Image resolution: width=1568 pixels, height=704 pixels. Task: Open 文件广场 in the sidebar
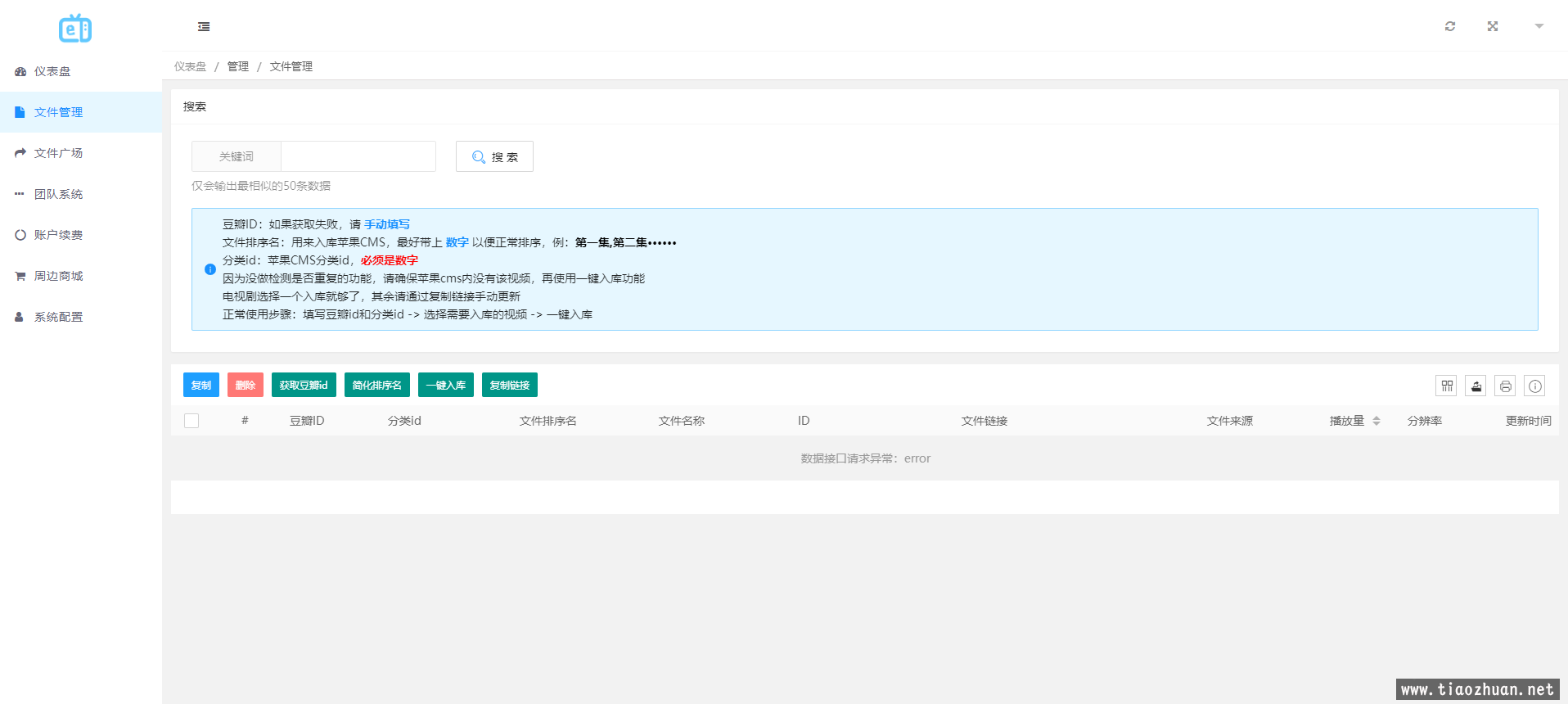click(x=81, y=153)
